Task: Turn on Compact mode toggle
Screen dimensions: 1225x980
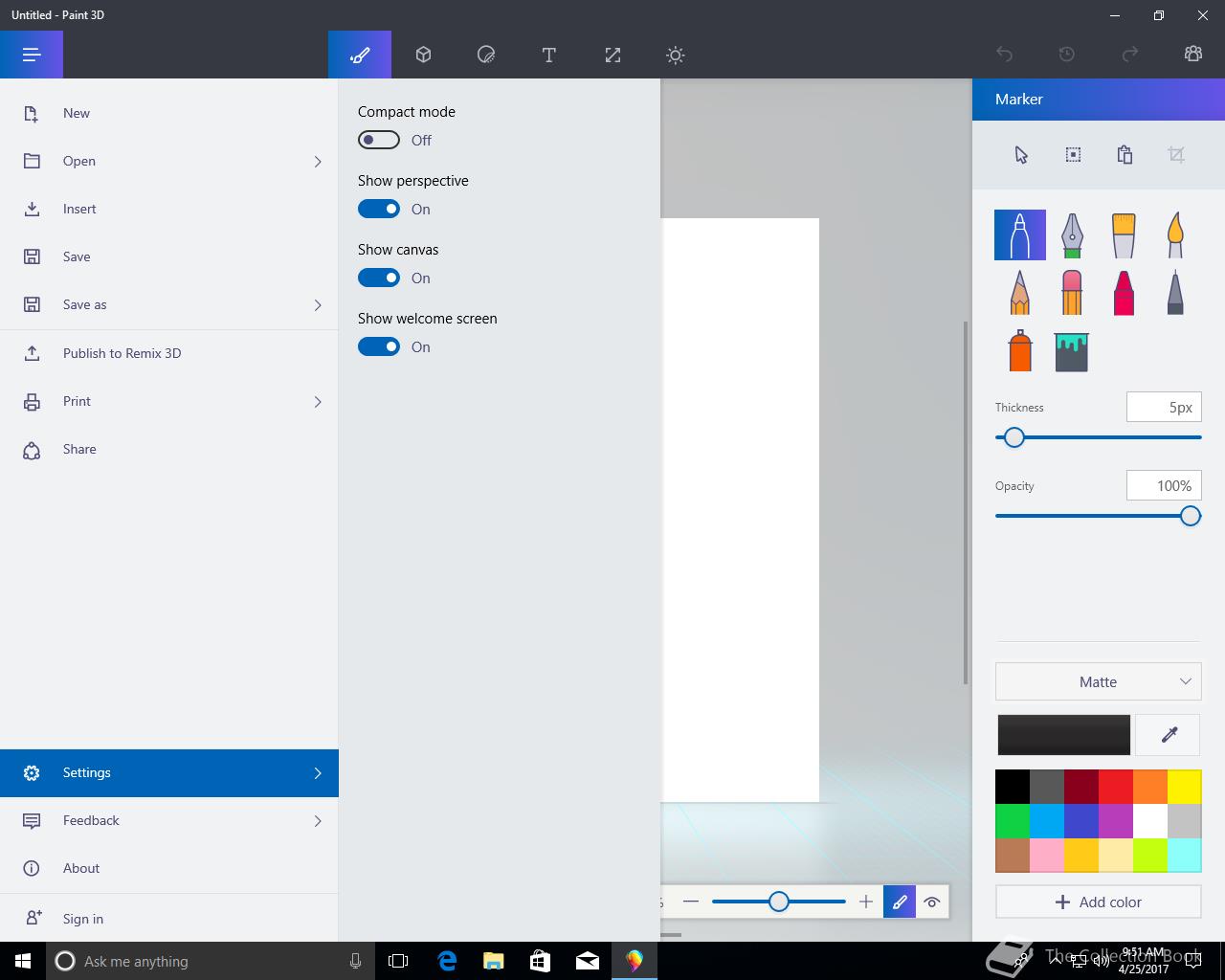Action: click(x=379, y=140)
